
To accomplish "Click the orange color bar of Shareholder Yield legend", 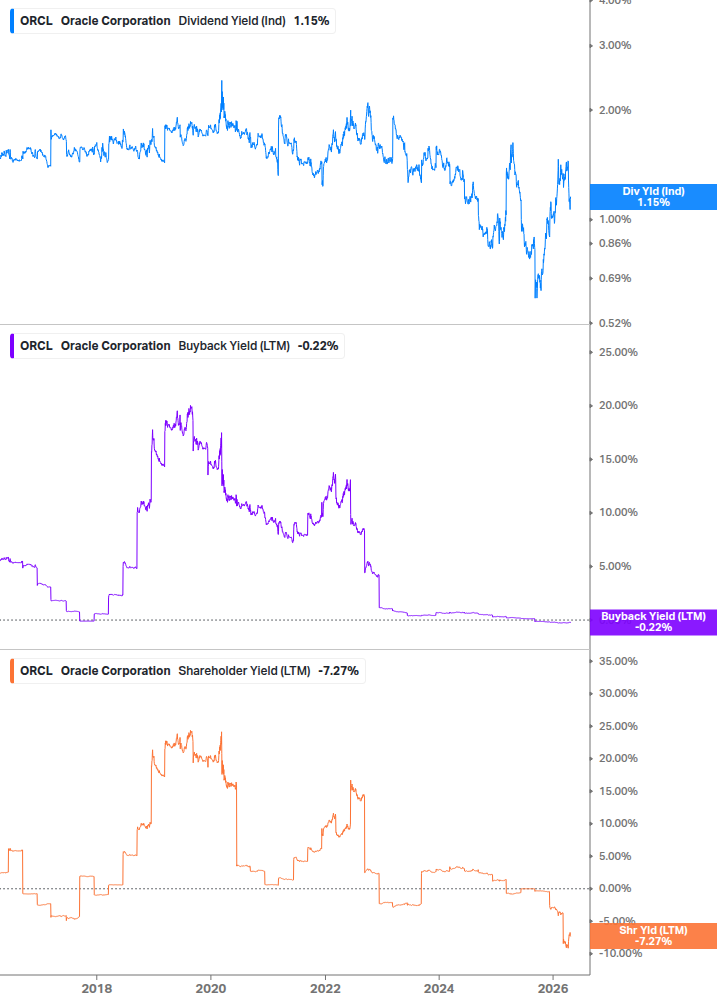I will pos(12,671).
